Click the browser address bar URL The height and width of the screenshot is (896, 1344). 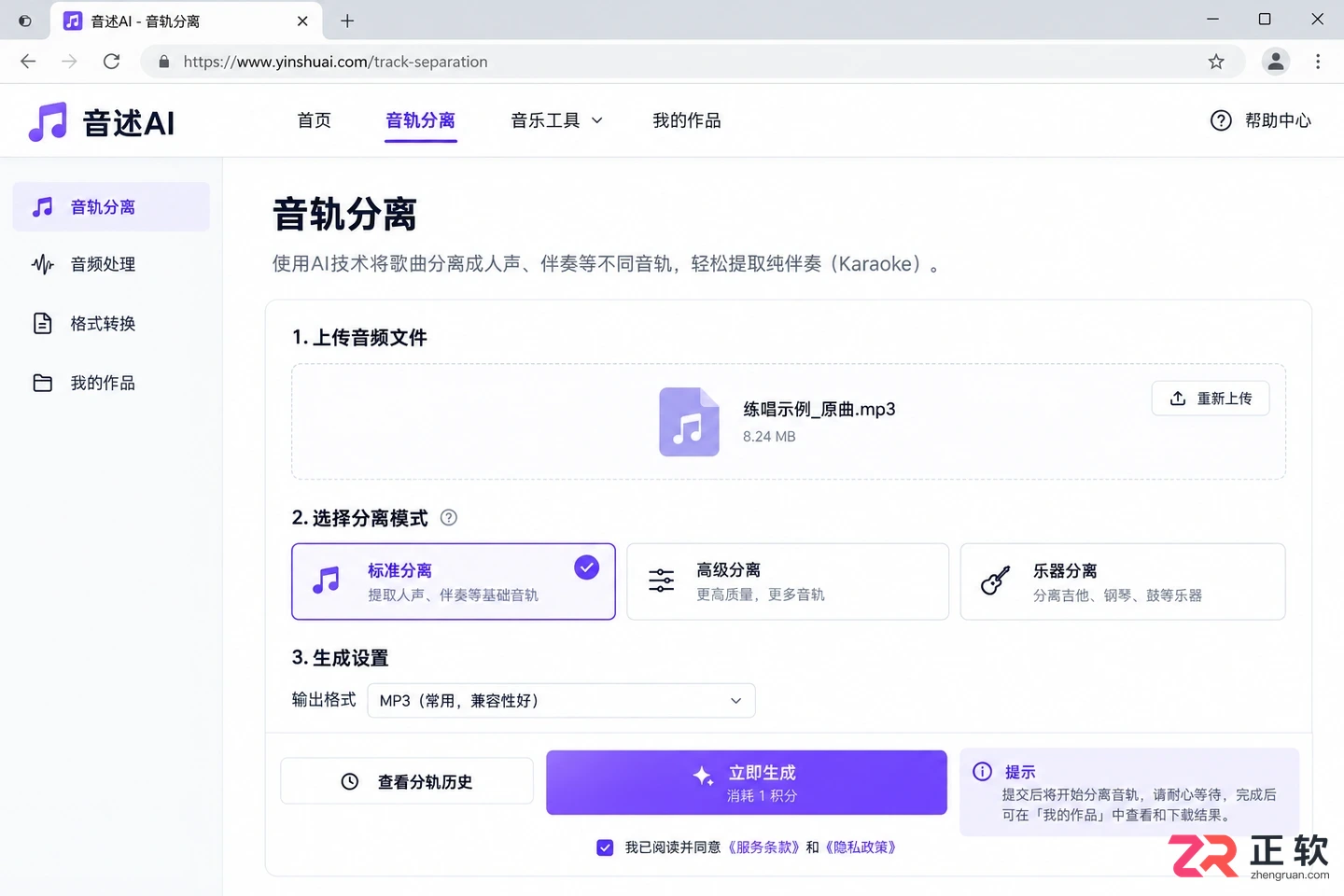(x=336, y=62)
